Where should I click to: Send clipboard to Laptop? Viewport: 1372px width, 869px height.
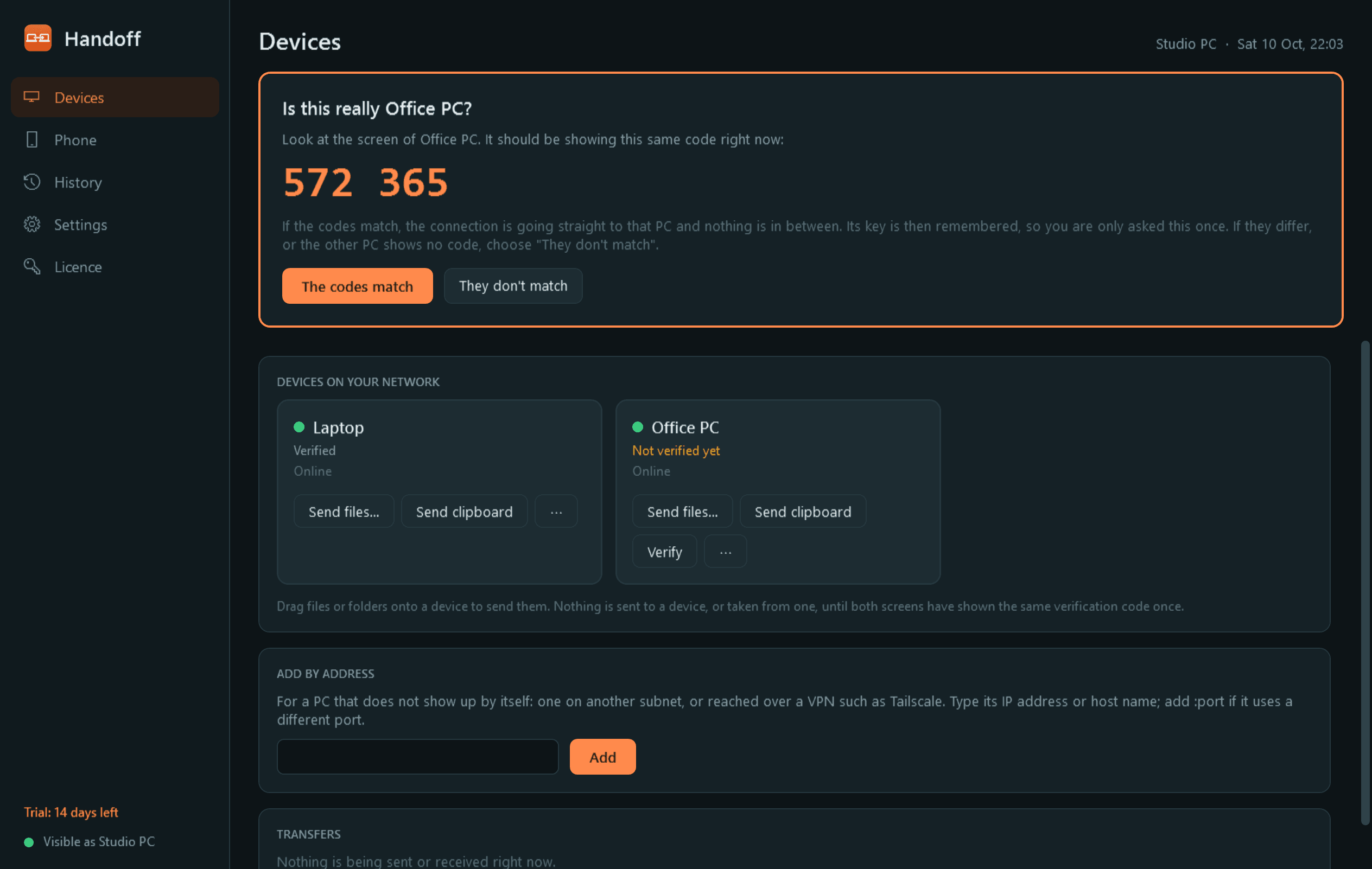[464, 512]
